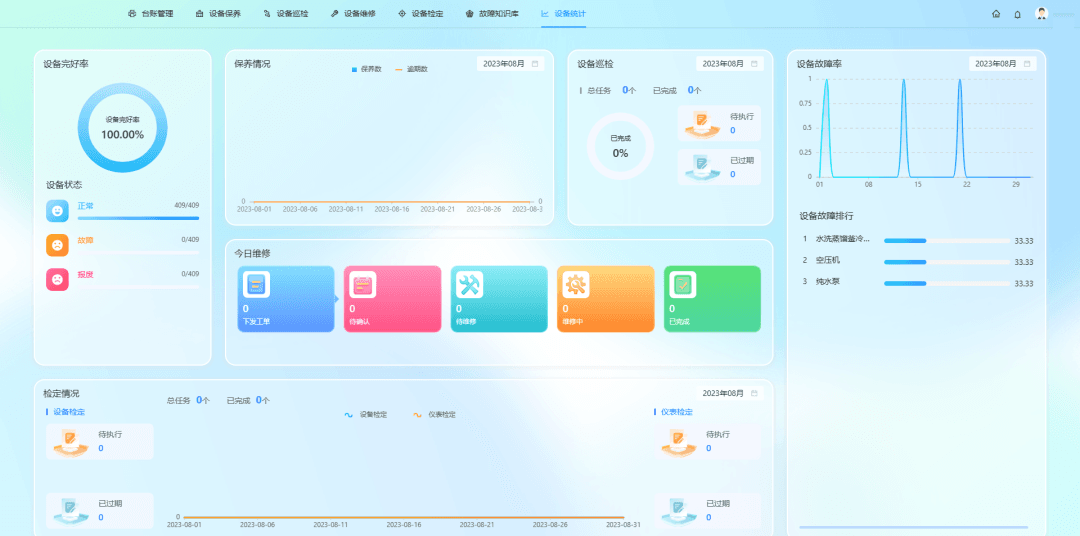Click the 水洗蒸馏釜冷 ranking row name
Viewport: 1080px width, 536px height.
tap(842, 239)
